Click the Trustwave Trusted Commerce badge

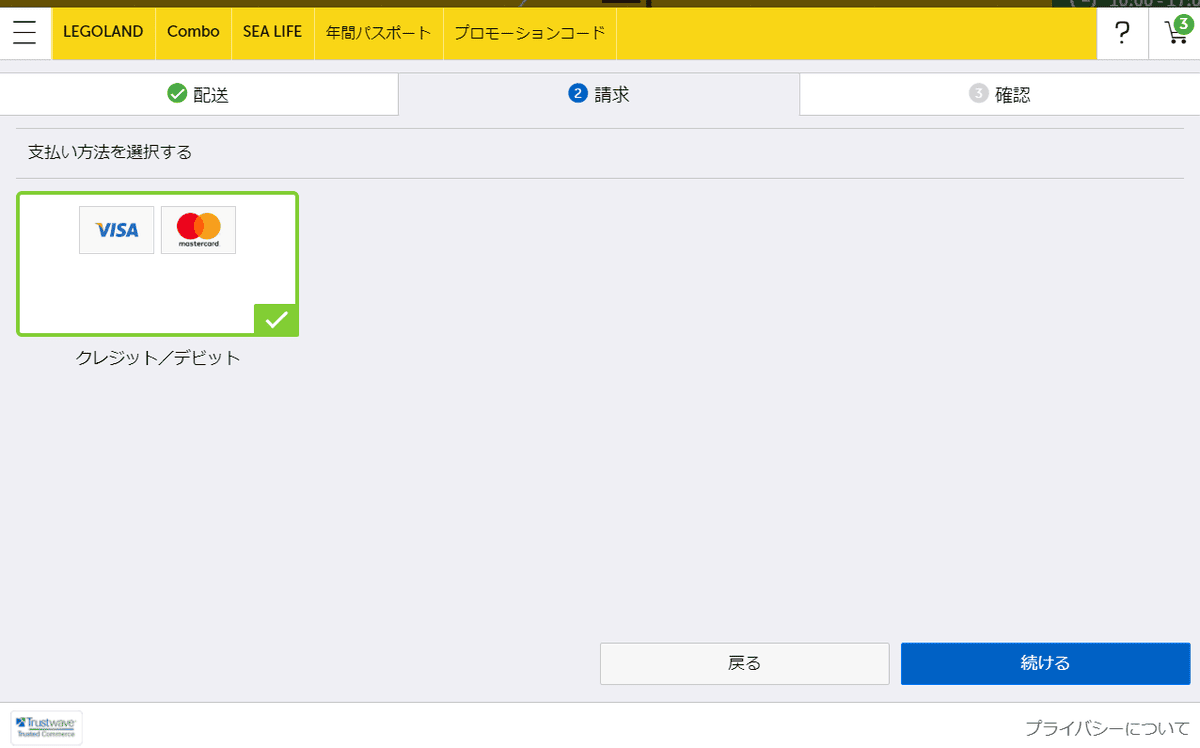click(x=46, y=727)
